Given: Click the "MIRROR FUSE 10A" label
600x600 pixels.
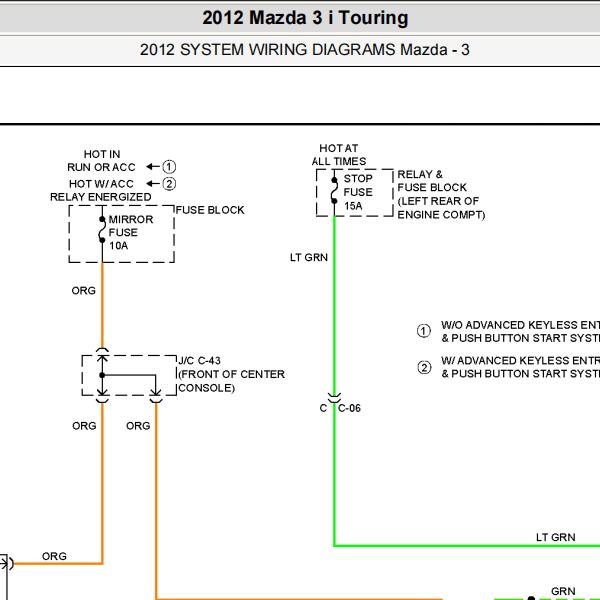Looking at the screenshot, I should point(131,232).
